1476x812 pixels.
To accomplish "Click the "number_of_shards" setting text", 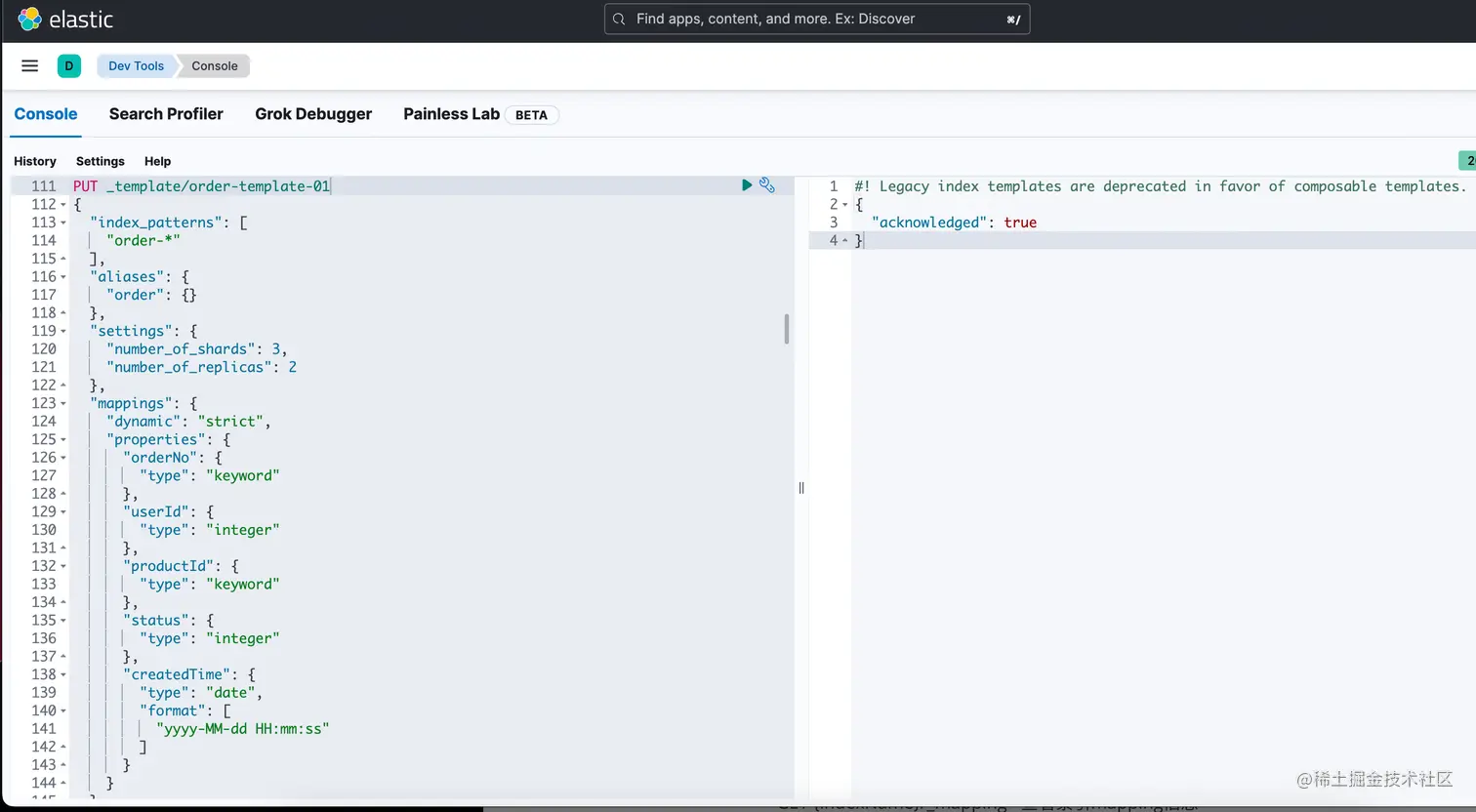I will (181, 348).
